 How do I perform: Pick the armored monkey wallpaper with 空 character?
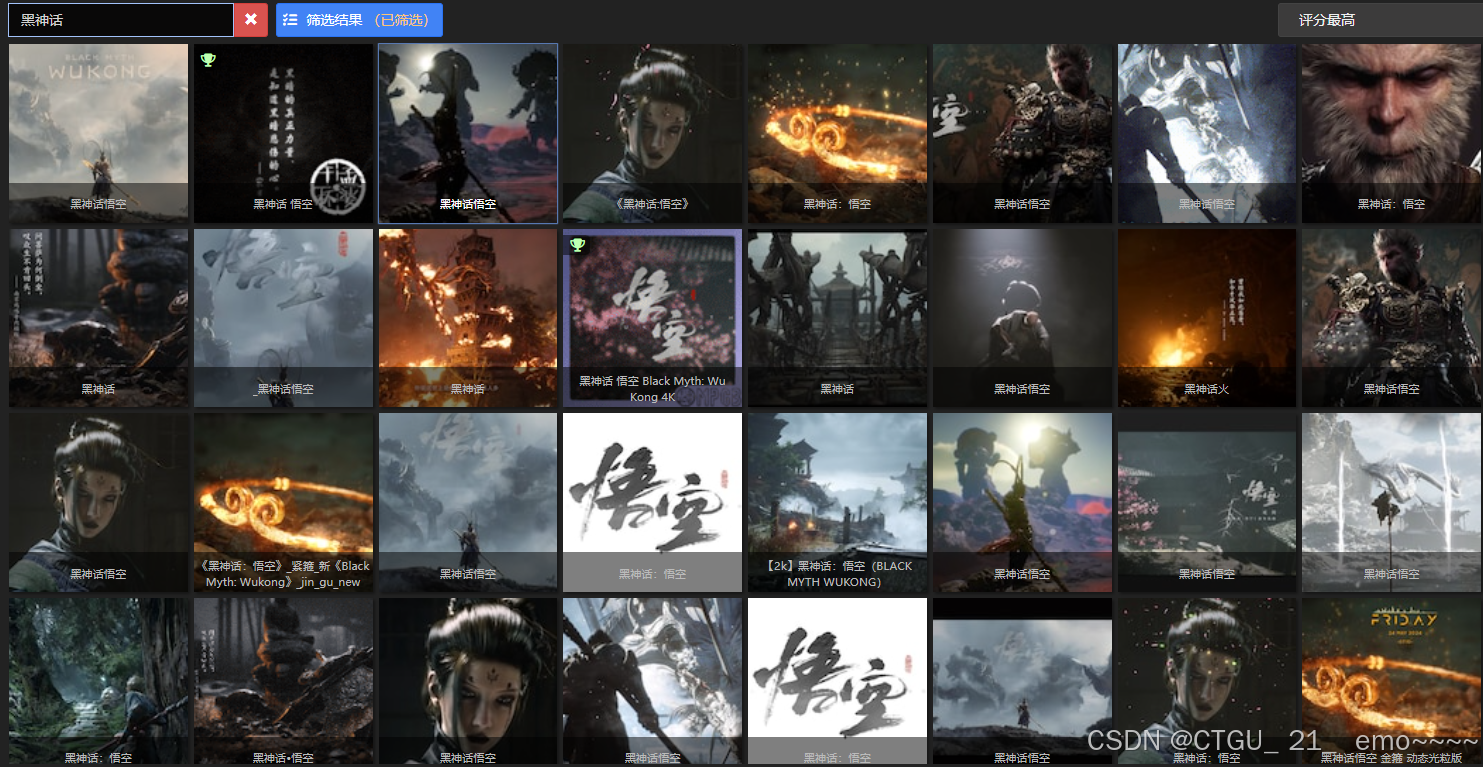pos(1022,133)
